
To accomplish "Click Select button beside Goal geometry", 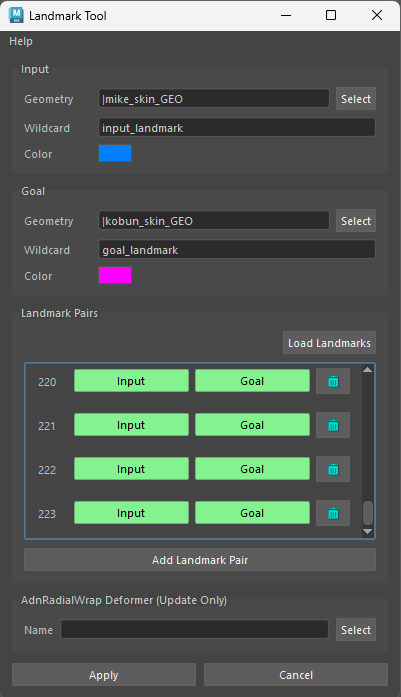I will click(356, 220).
